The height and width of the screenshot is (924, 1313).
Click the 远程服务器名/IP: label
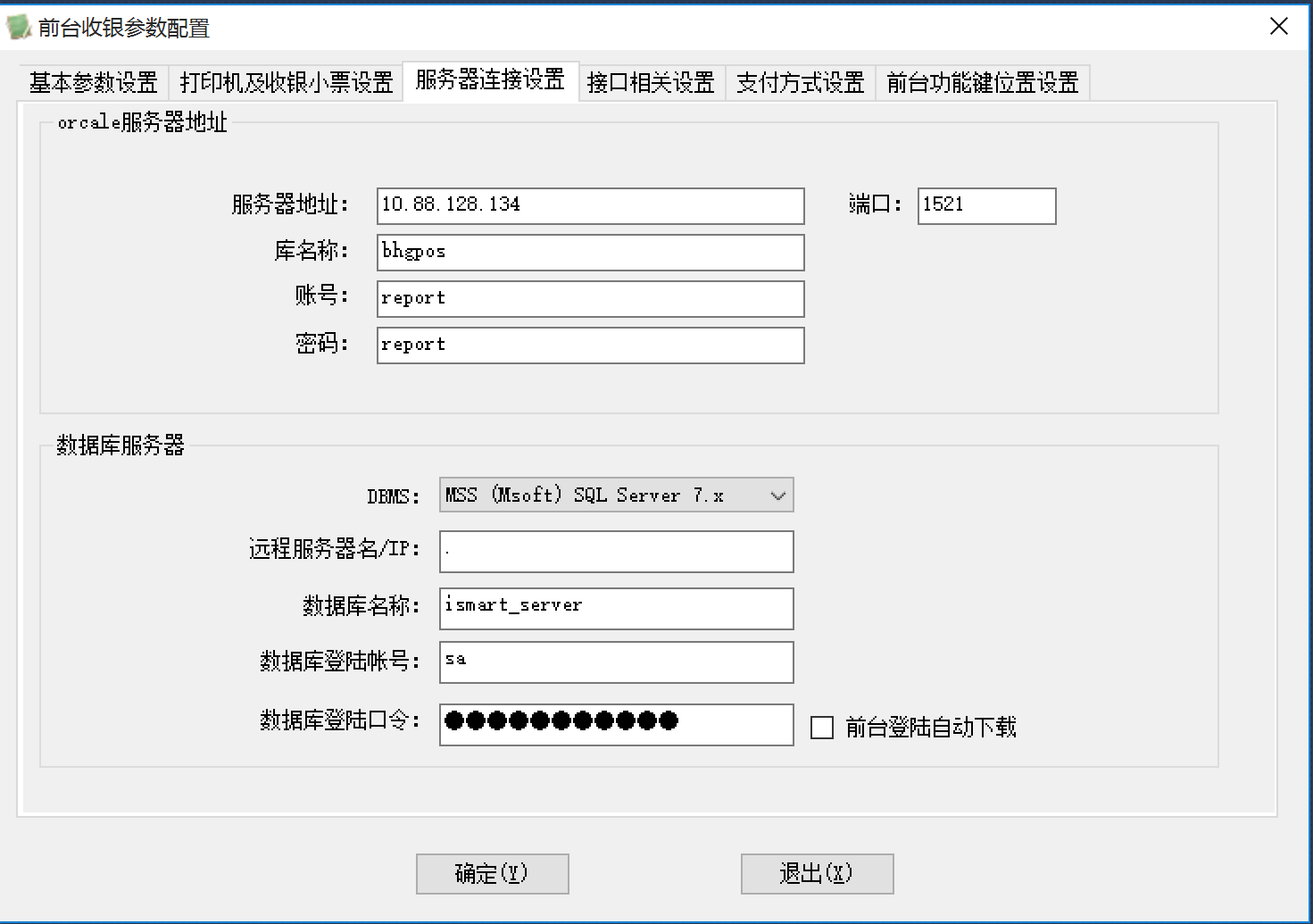[x=334, y=549]
